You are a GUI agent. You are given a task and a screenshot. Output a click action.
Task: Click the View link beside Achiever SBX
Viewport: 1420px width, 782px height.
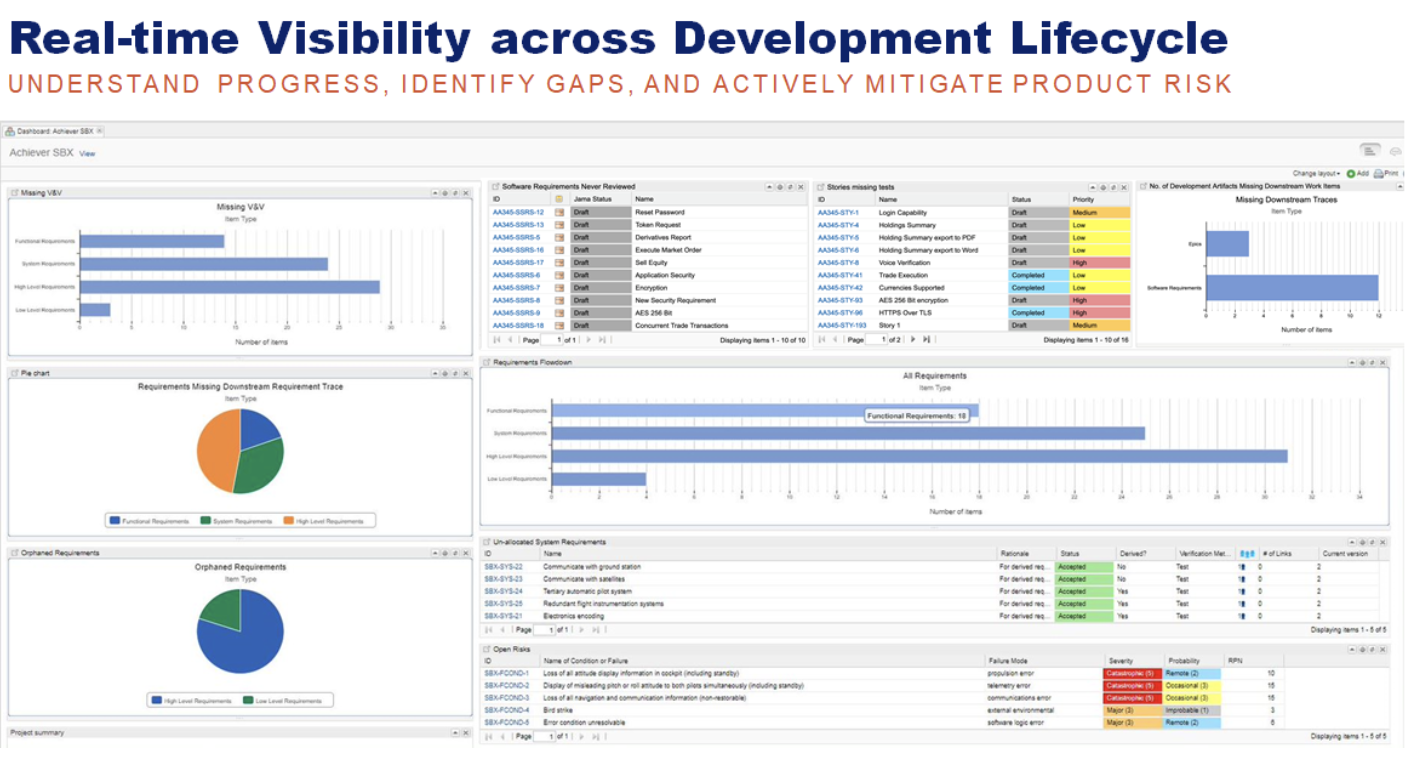[87, 154]
